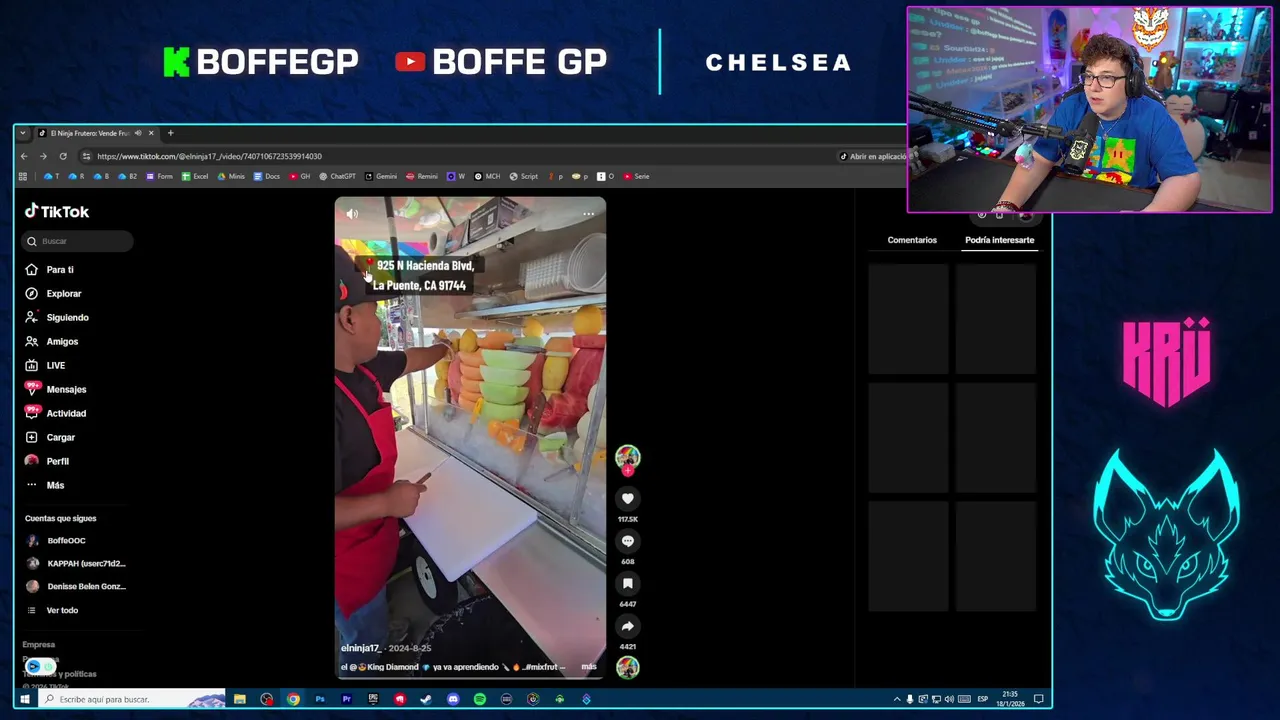Click the site info icon in address bar
Image resolution: width=1280 pixels, height=720 pixels.
[87, 156]
